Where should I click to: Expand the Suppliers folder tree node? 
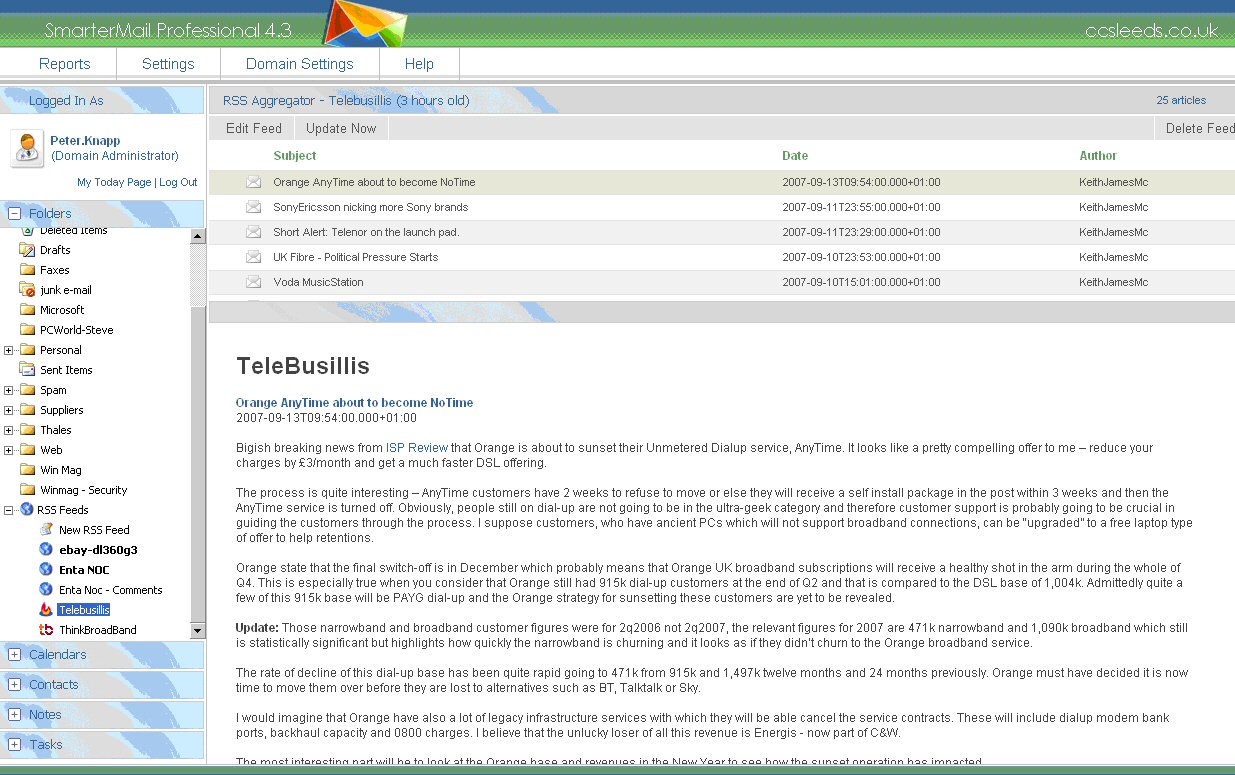(x=9, y=410)
